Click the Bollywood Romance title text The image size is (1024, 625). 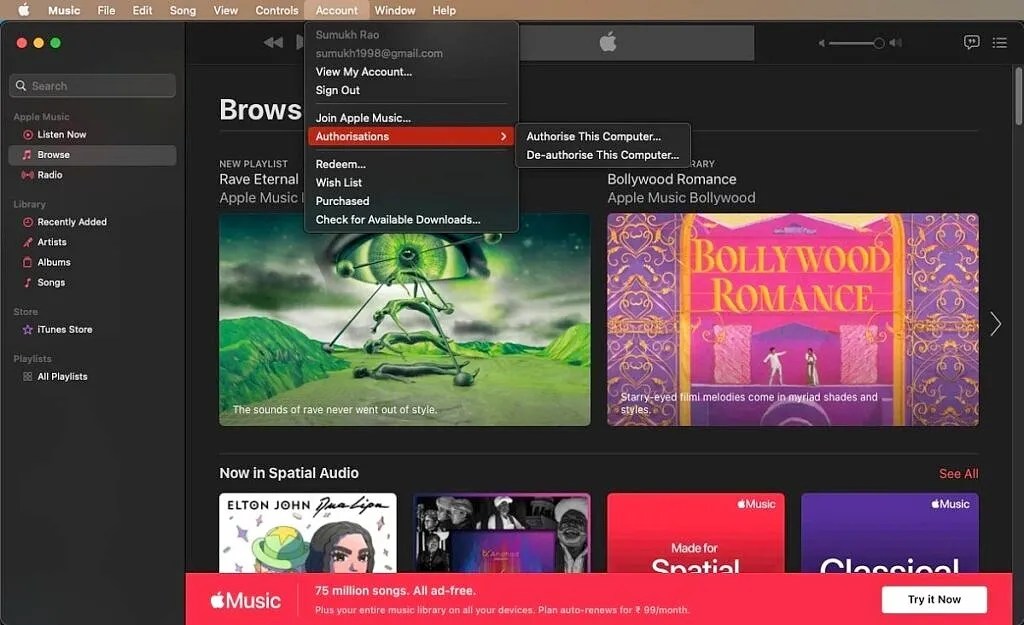[x=671, y=179]
